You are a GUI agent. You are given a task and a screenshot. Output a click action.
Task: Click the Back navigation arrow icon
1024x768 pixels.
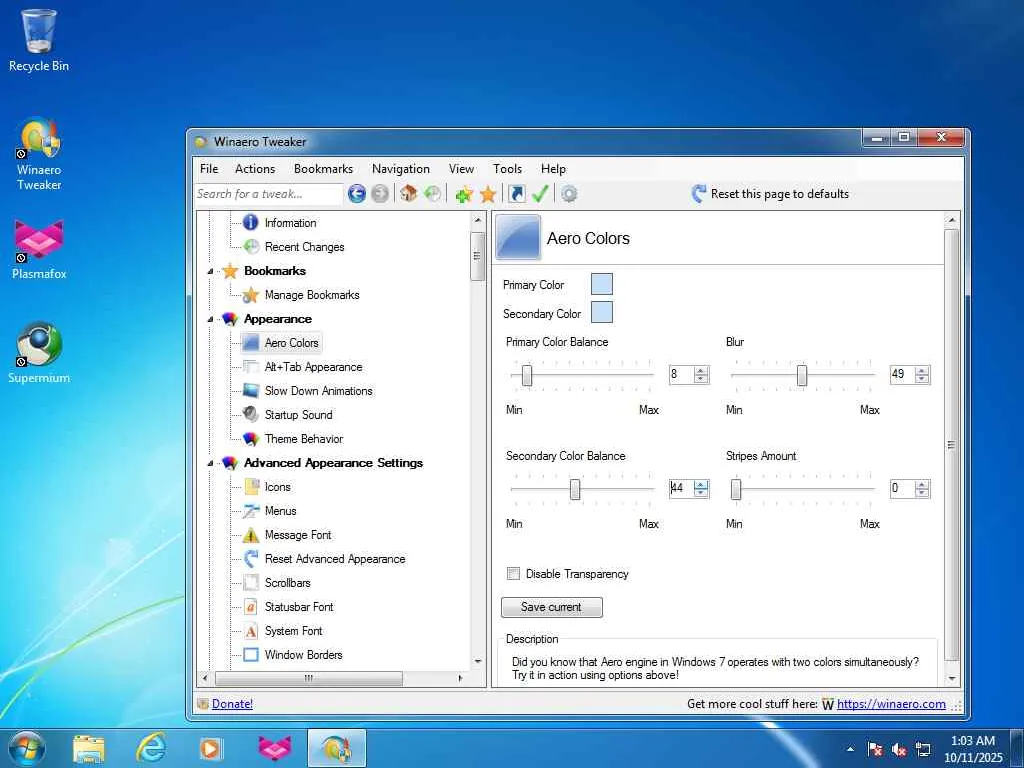click(356, 194)
